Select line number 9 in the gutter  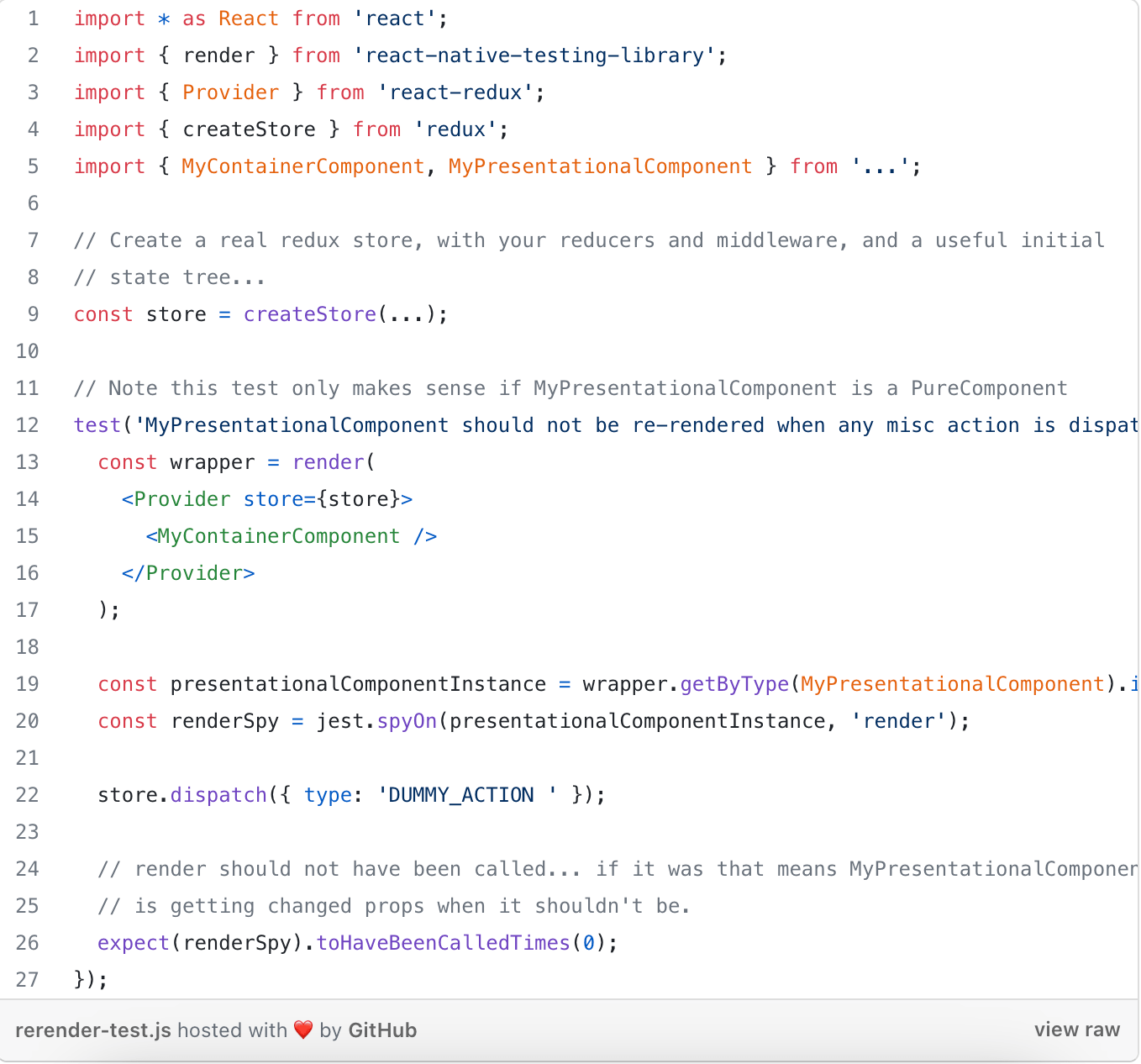34,314
